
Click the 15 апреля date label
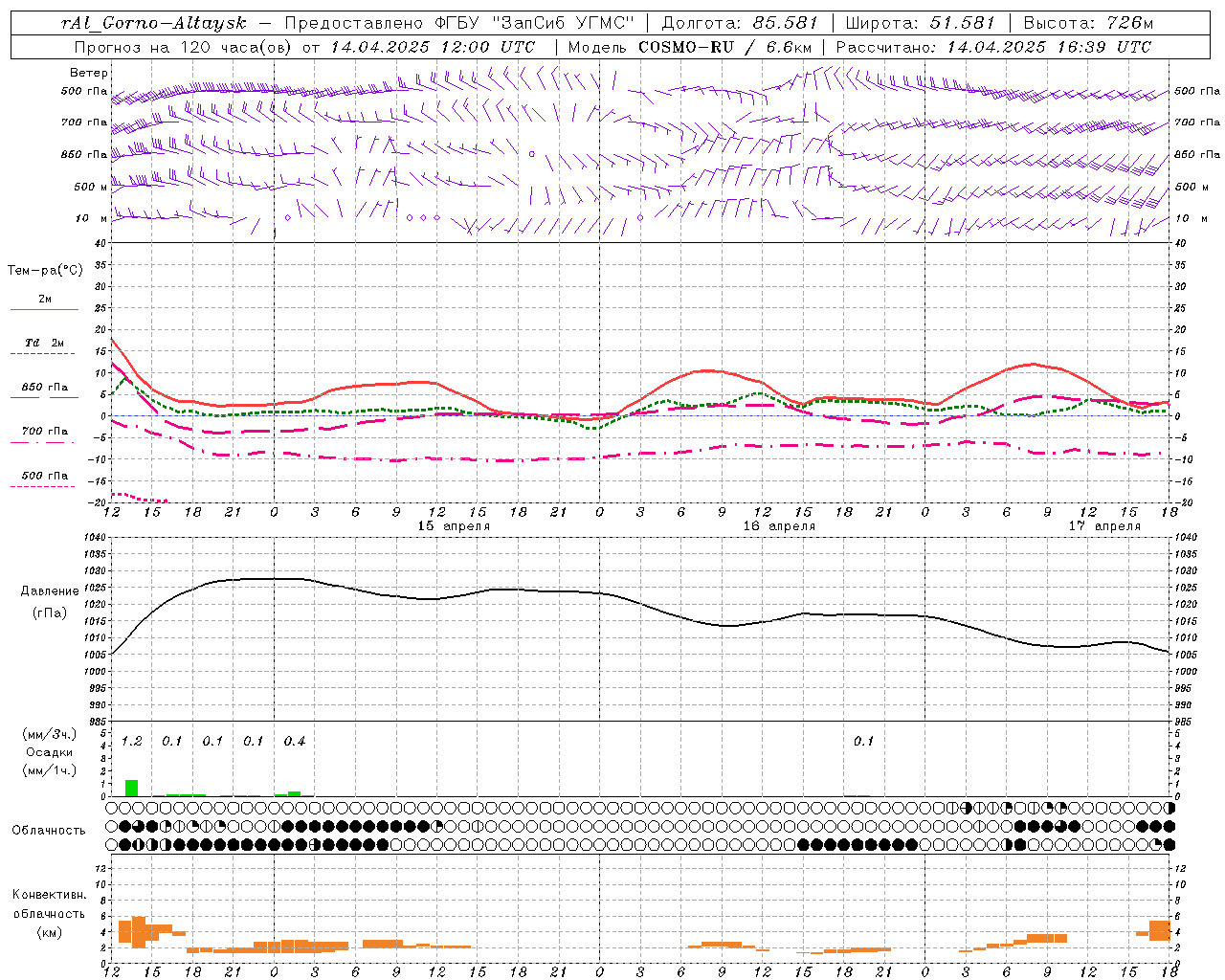point(454,526)
